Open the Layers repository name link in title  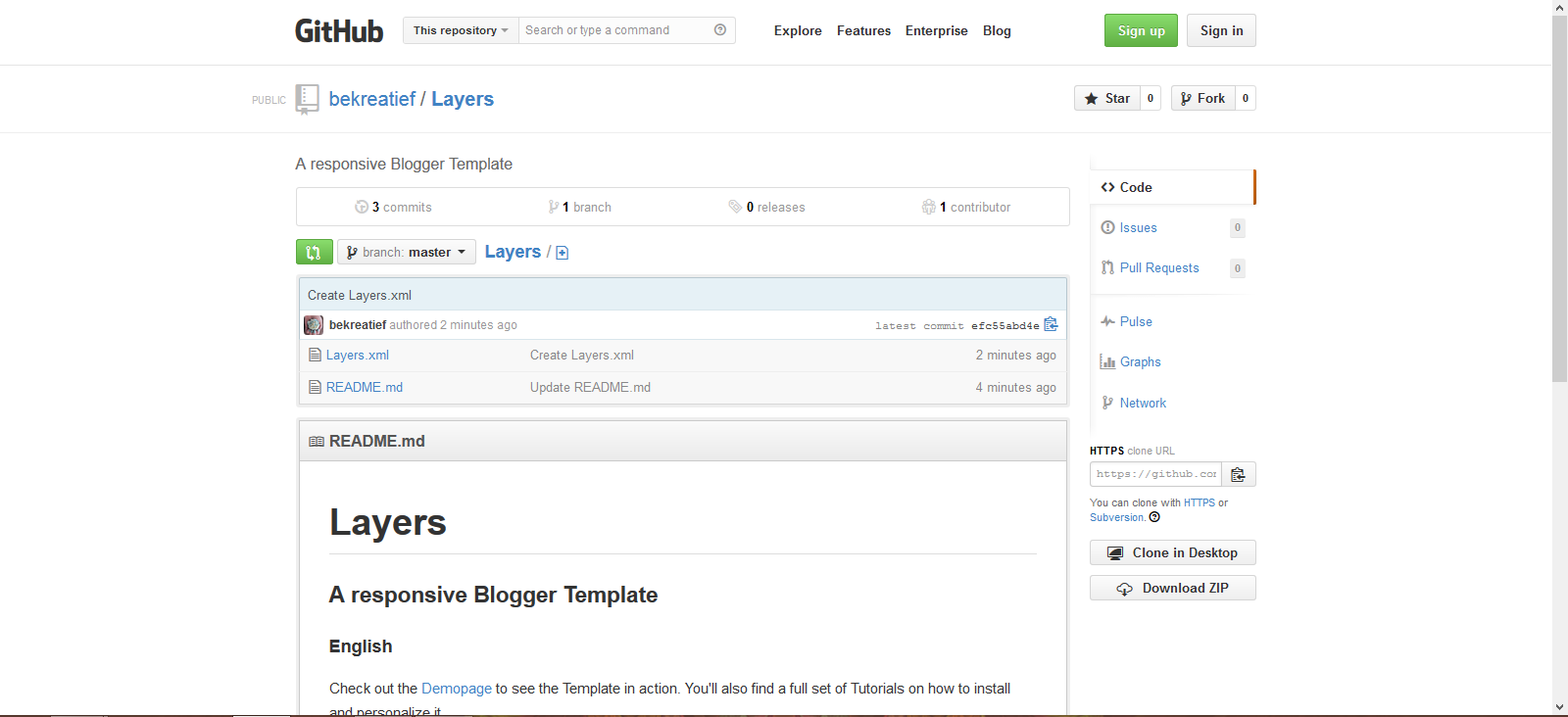tap(463, 99)
